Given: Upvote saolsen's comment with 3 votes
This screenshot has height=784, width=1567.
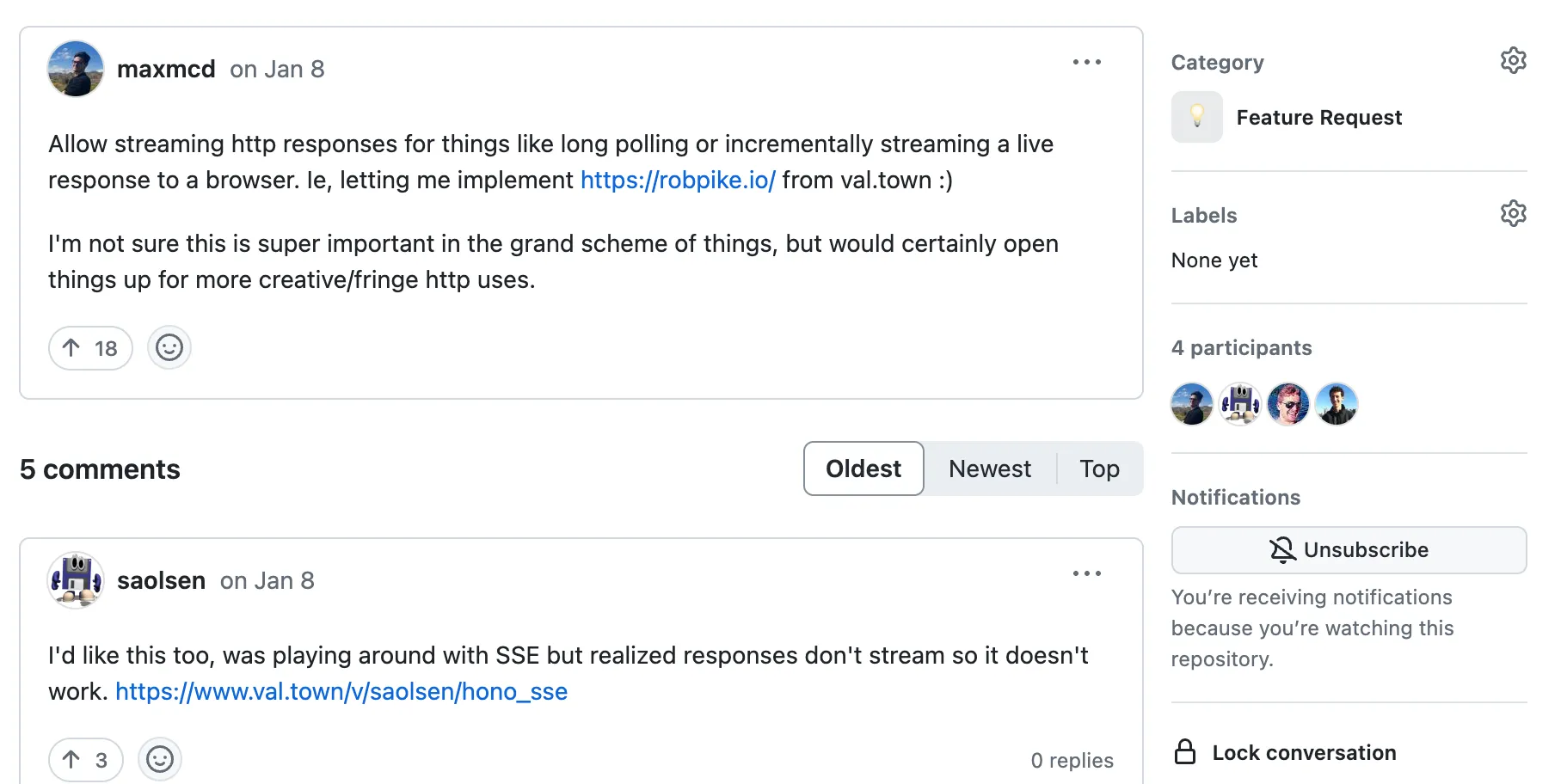Looking at the screenshot, I should pos(86,759).
